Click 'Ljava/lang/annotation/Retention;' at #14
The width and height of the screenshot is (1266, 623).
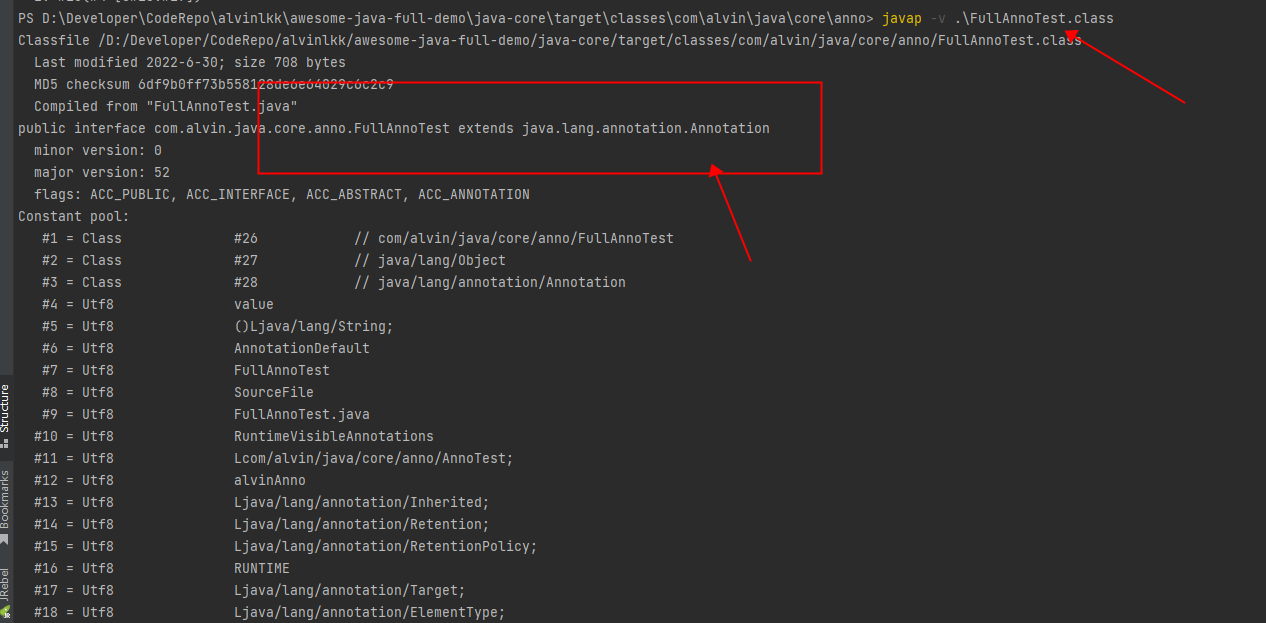[362, 524]
